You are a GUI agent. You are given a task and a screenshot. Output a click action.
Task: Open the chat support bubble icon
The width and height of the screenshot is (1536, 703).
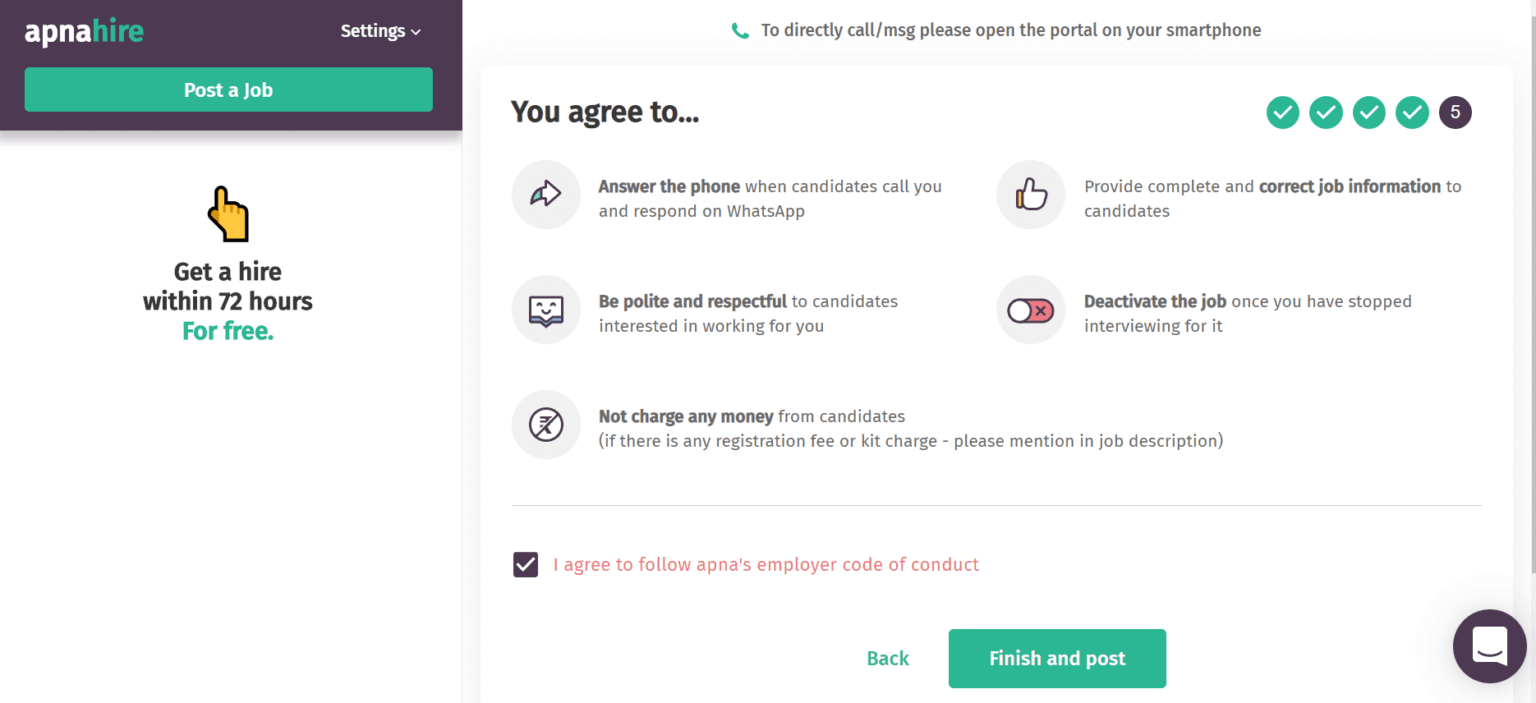click(x=1489, y=646)
